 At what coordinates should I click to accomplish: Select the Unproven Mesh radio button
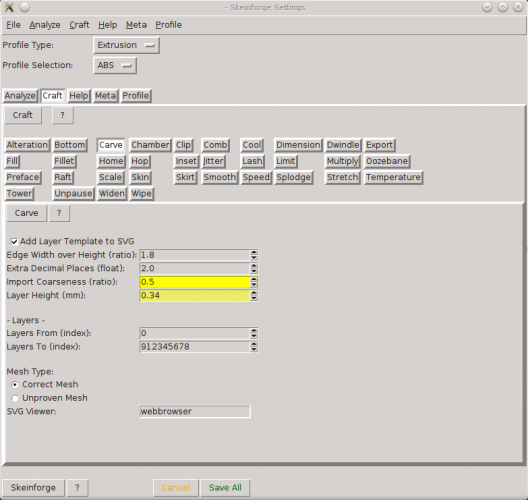[14, 398]
